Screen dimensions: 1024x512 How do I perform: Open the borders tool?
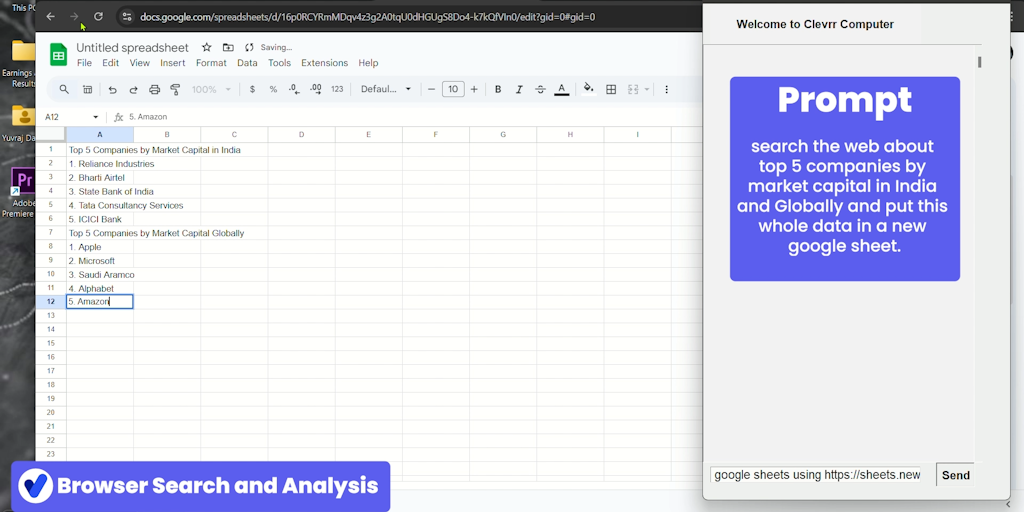[x=611, y=89]
